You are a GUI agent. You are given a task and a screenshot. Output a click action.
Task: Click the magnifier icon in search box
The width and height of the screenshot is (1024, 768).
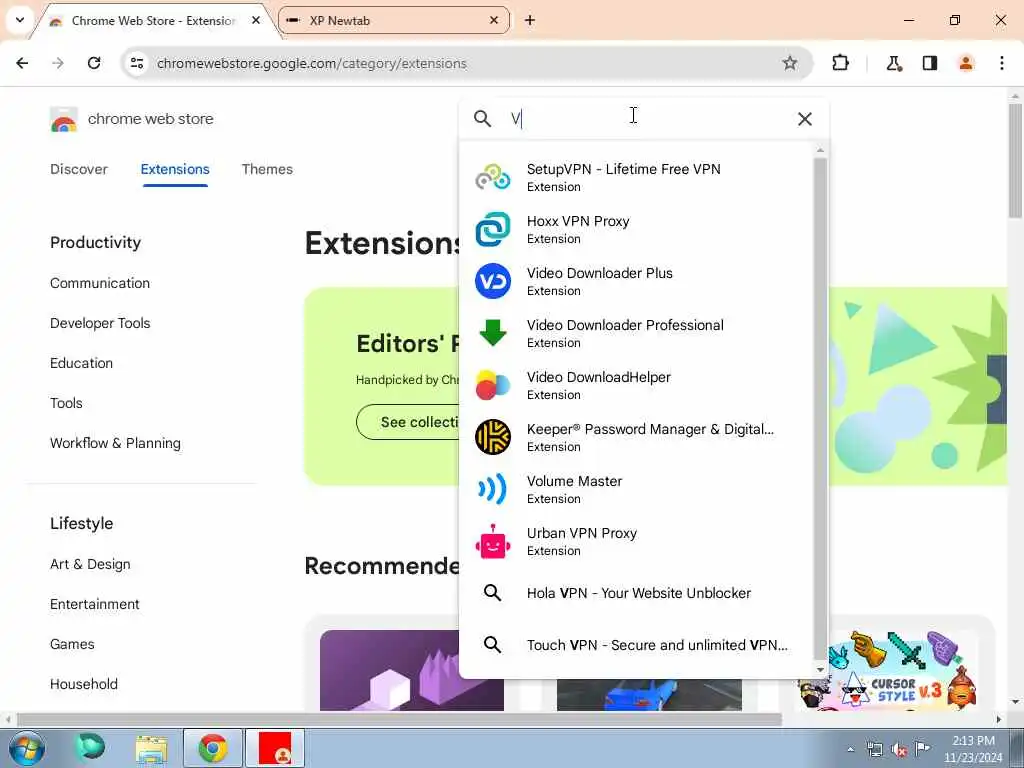coord(482,119)
